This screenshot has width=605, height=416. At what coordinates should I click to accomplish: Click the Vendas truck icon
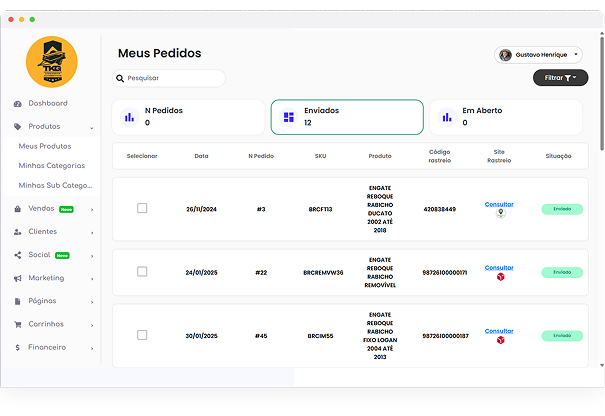[x=18, y=209]
